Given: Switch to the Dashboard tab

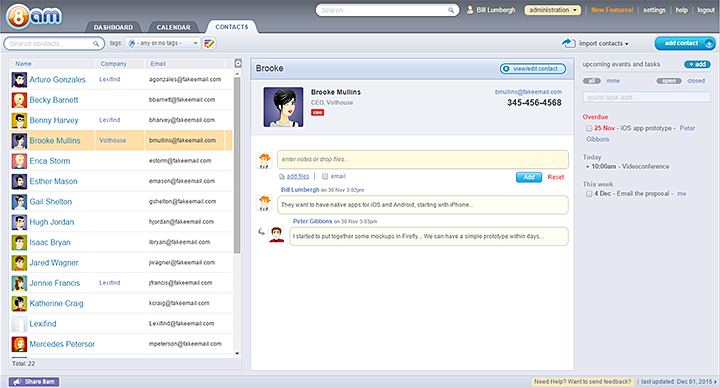Looking at the screenshot, I should click(x=113, y=27).
